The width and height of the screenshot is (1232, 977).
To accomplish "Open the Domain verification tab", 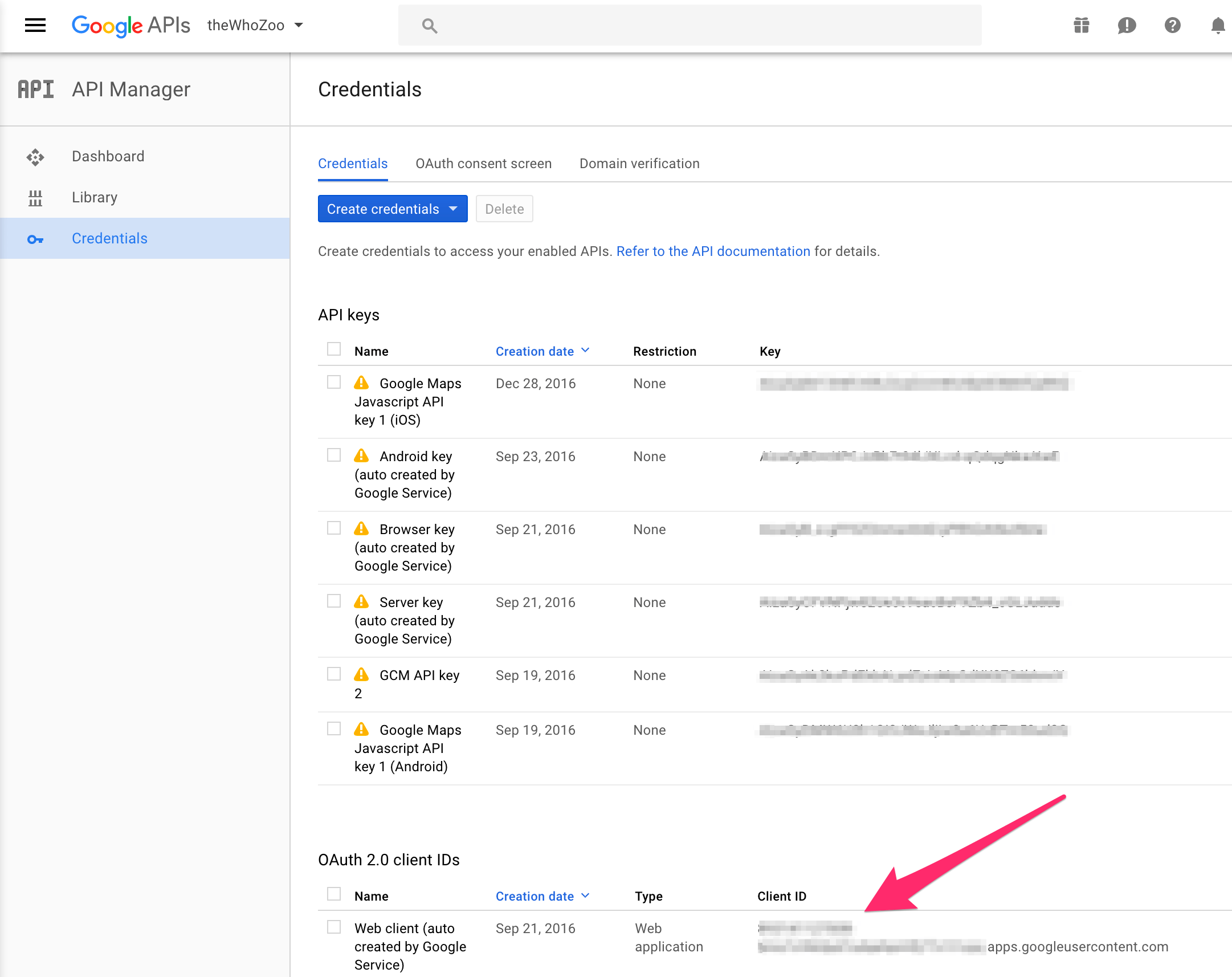I will (x=639, y=164).
